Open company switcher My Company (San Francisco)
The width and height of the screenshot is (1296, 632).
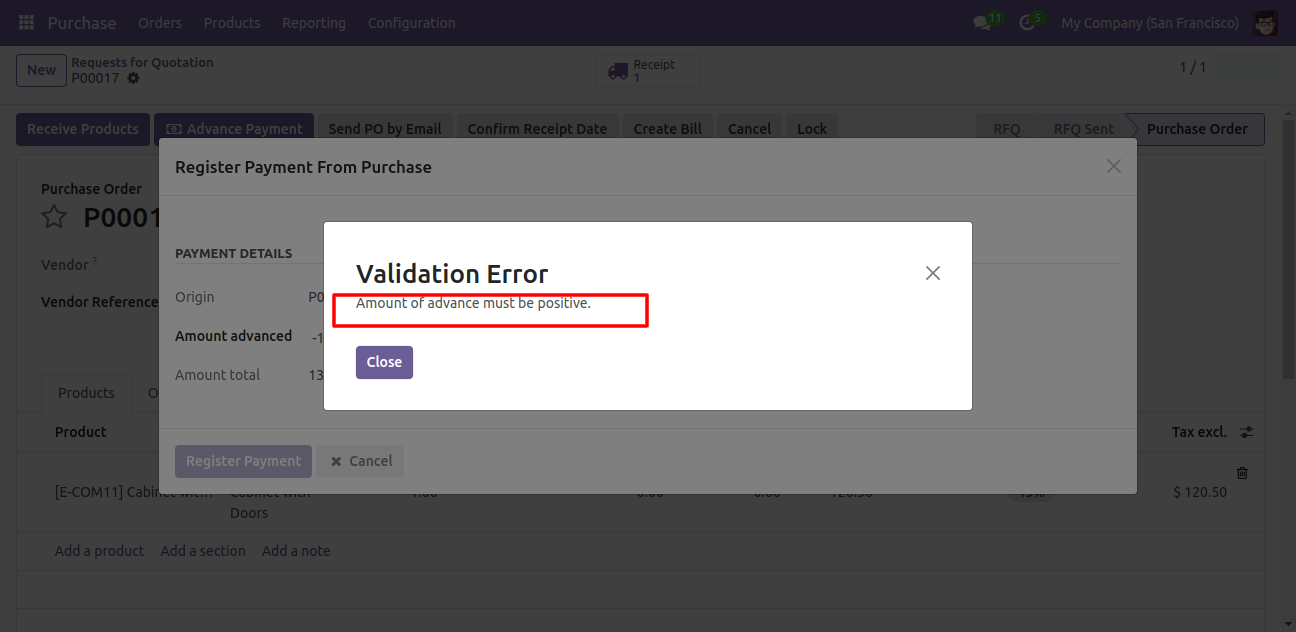point(1150,22)
